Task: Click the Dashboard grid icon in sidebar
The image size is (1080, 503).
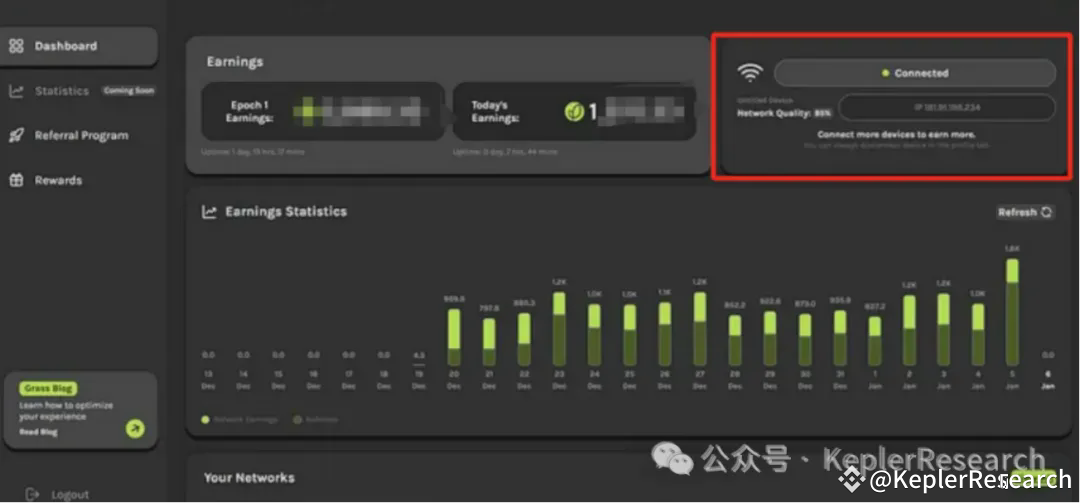Action: (16, 46)
